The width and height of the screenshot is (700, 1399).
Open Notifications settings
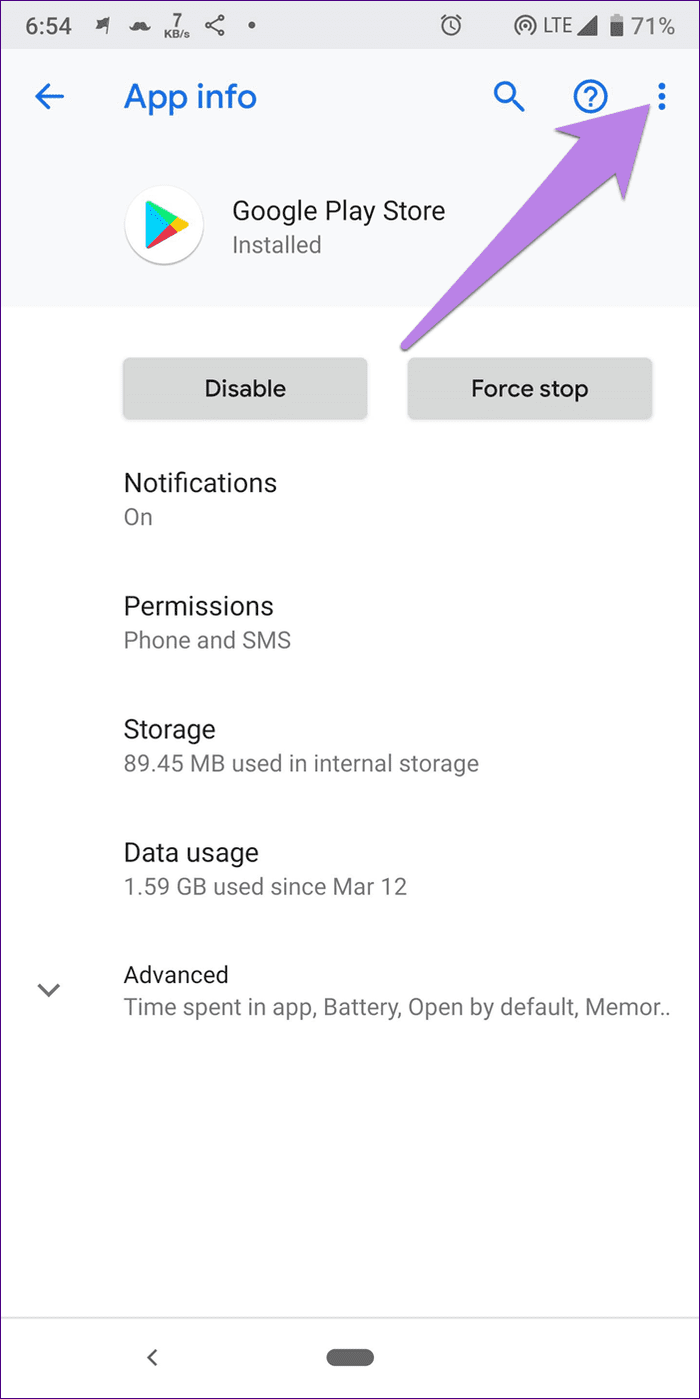pyautogui.click(x=200, y=498)
